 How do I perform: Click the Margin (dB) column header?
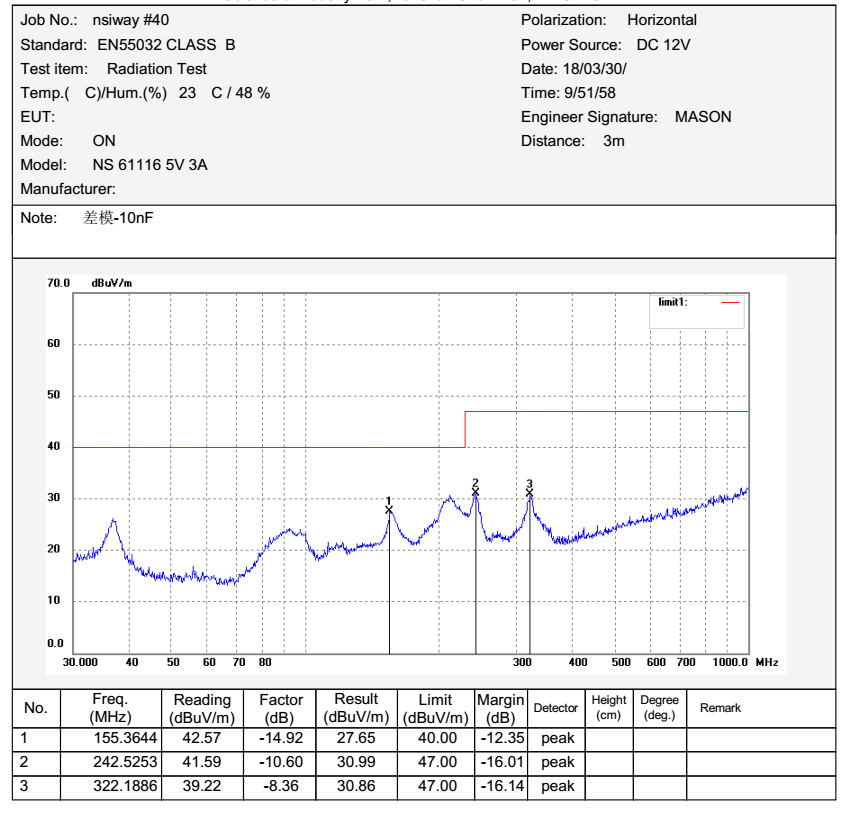point(500,708)
